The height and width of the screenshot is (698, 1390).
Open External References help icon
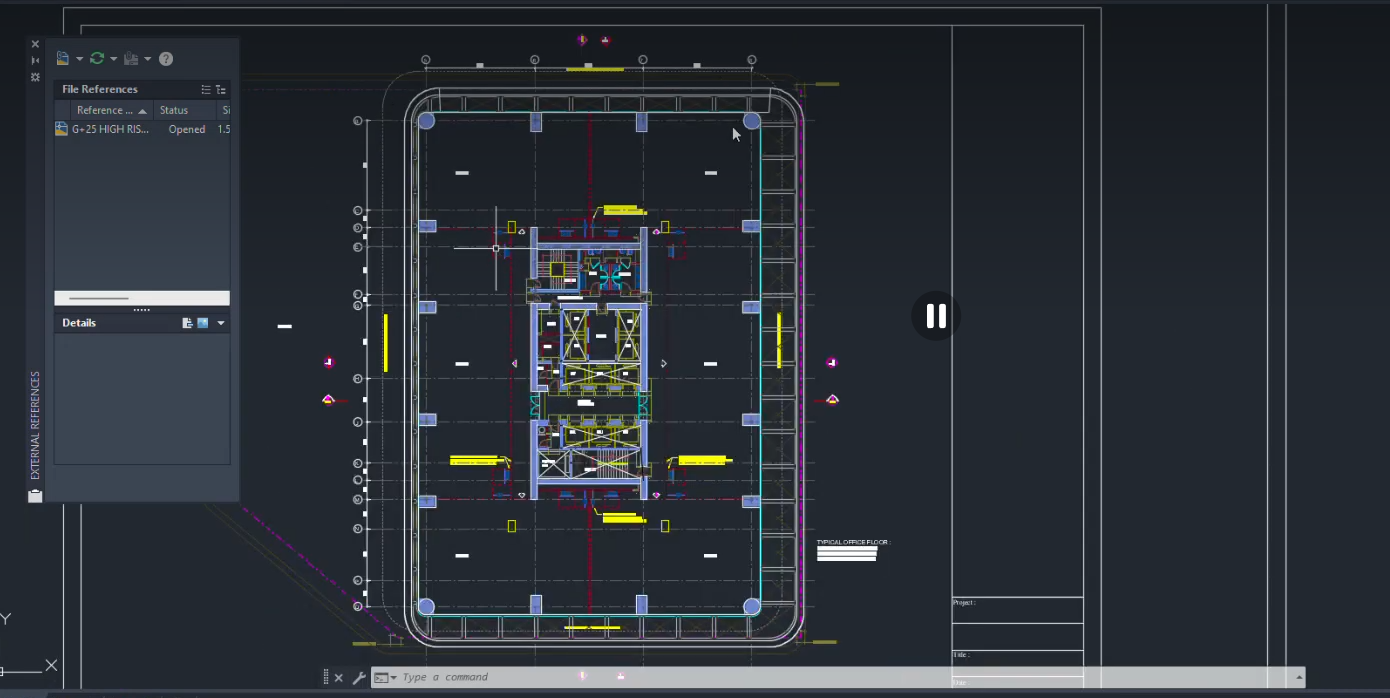[166, 59]
